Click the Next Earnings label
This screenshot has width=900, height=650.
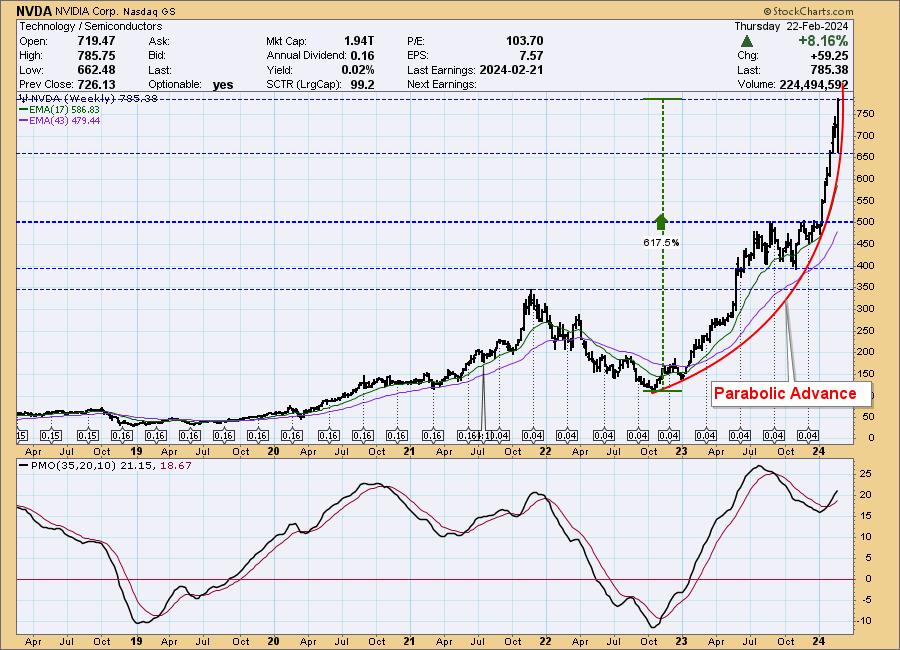[x=441, y=84]
